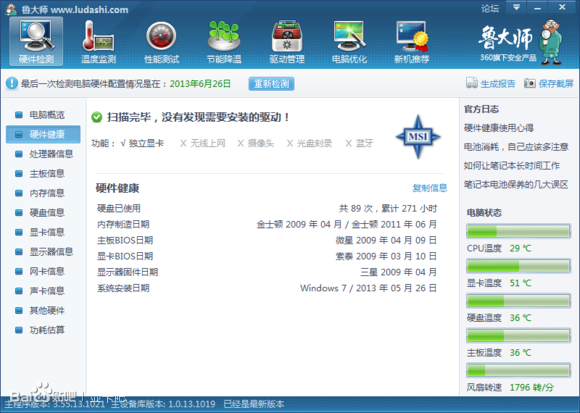Click the 复制信息 copy info link
This screenshot has width=580, height=413.
(x=429, y=188)
